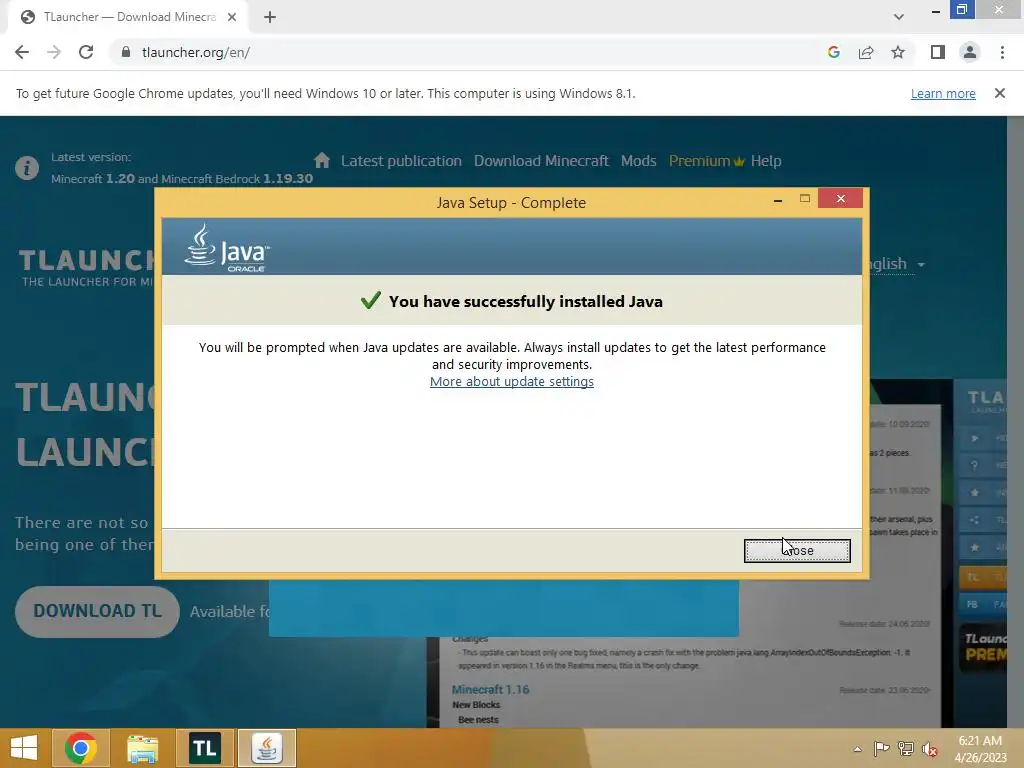Open Chrome's three-dot menu
The height and width of the screenshot is (768, 1024).
[x=1002, y=52]
